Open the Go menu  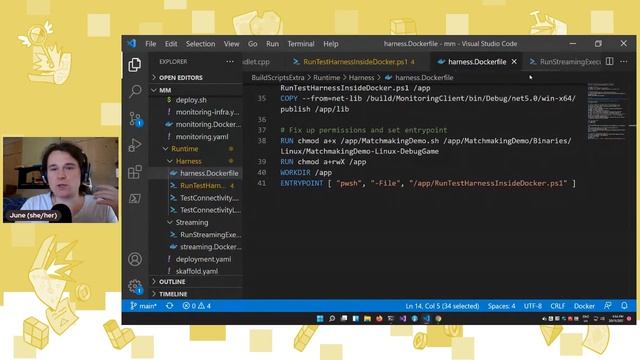(x=253, y=44)
